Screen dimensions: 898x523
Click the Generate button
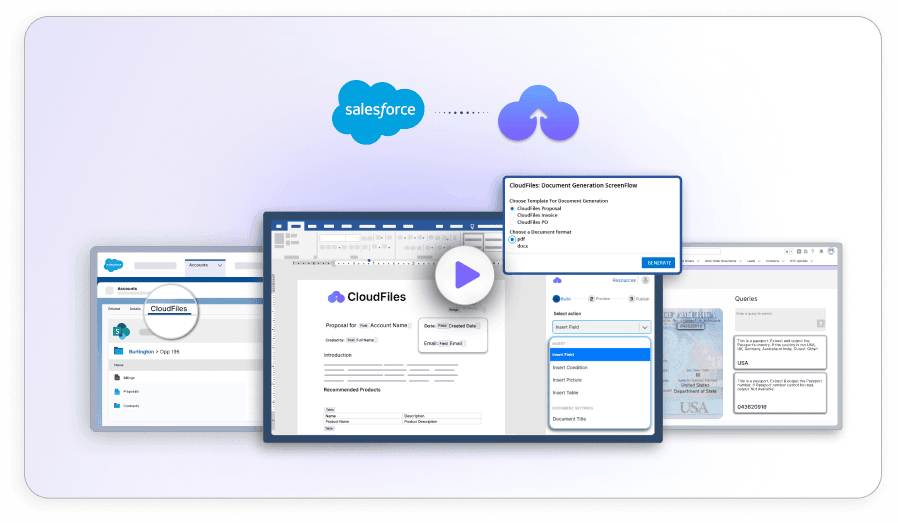point(659,263)
